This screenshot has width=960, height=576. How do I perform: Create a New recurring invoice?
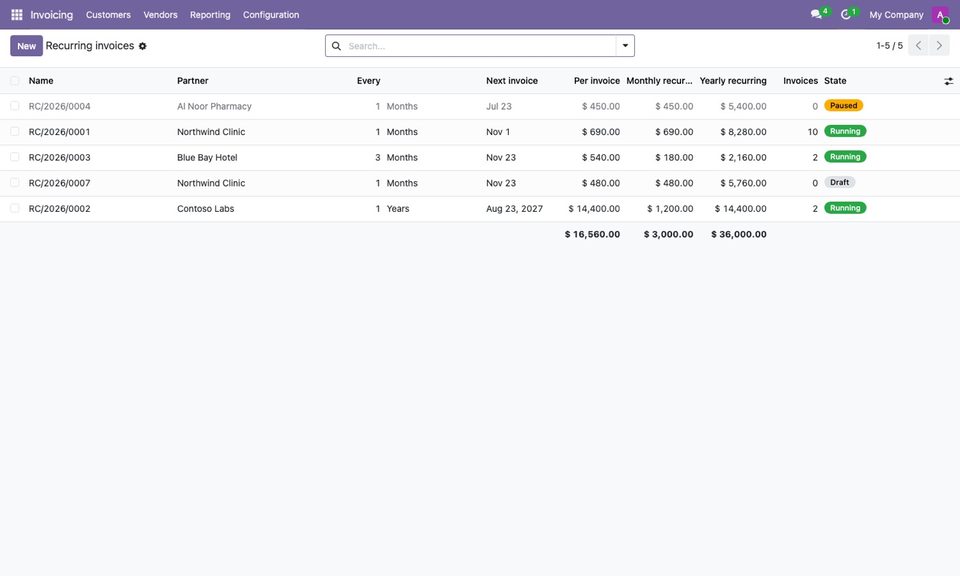[x=26, y=46]
